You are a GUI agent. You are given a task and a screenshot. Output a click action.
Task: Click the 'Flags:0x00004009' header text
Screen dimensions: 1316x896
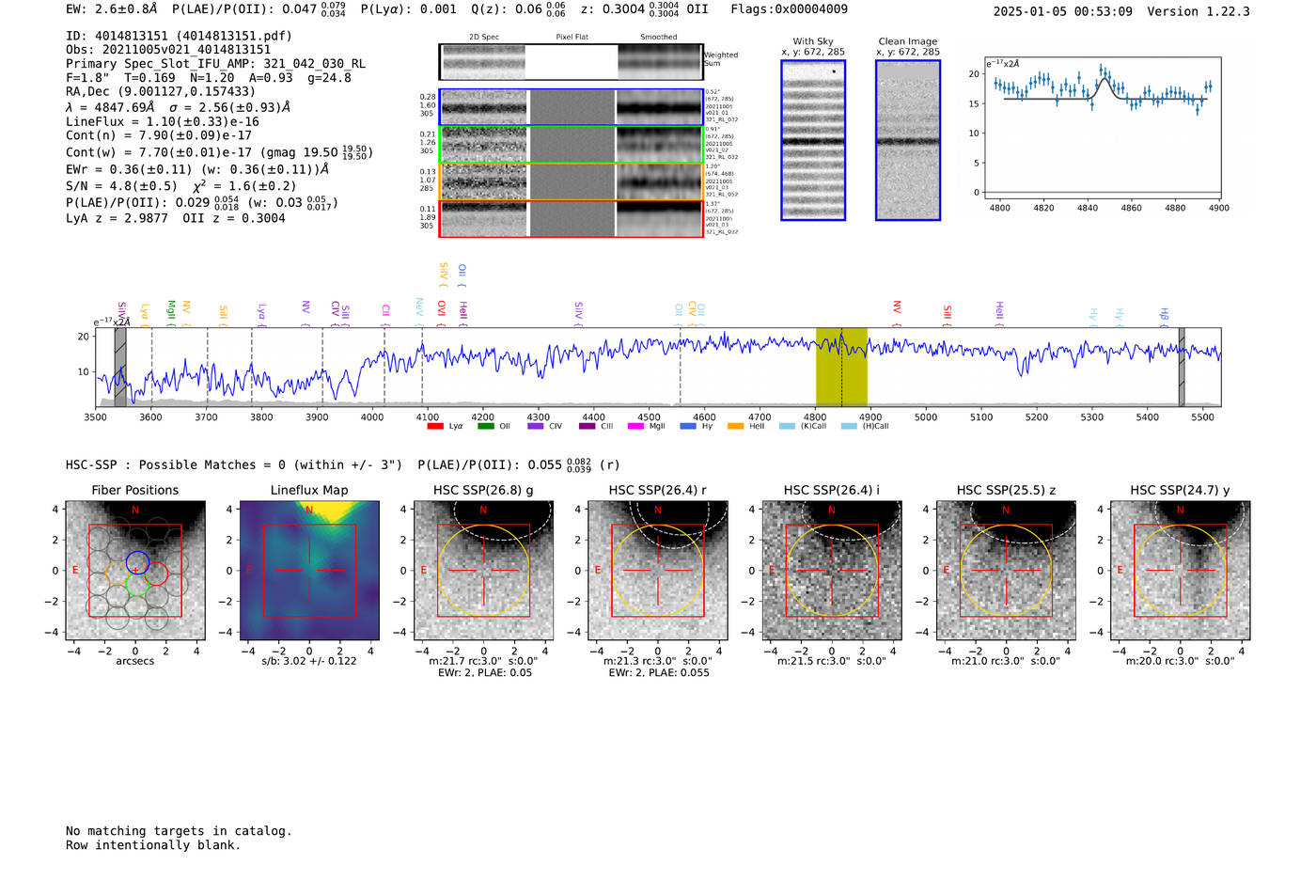[x=789, y=9]
